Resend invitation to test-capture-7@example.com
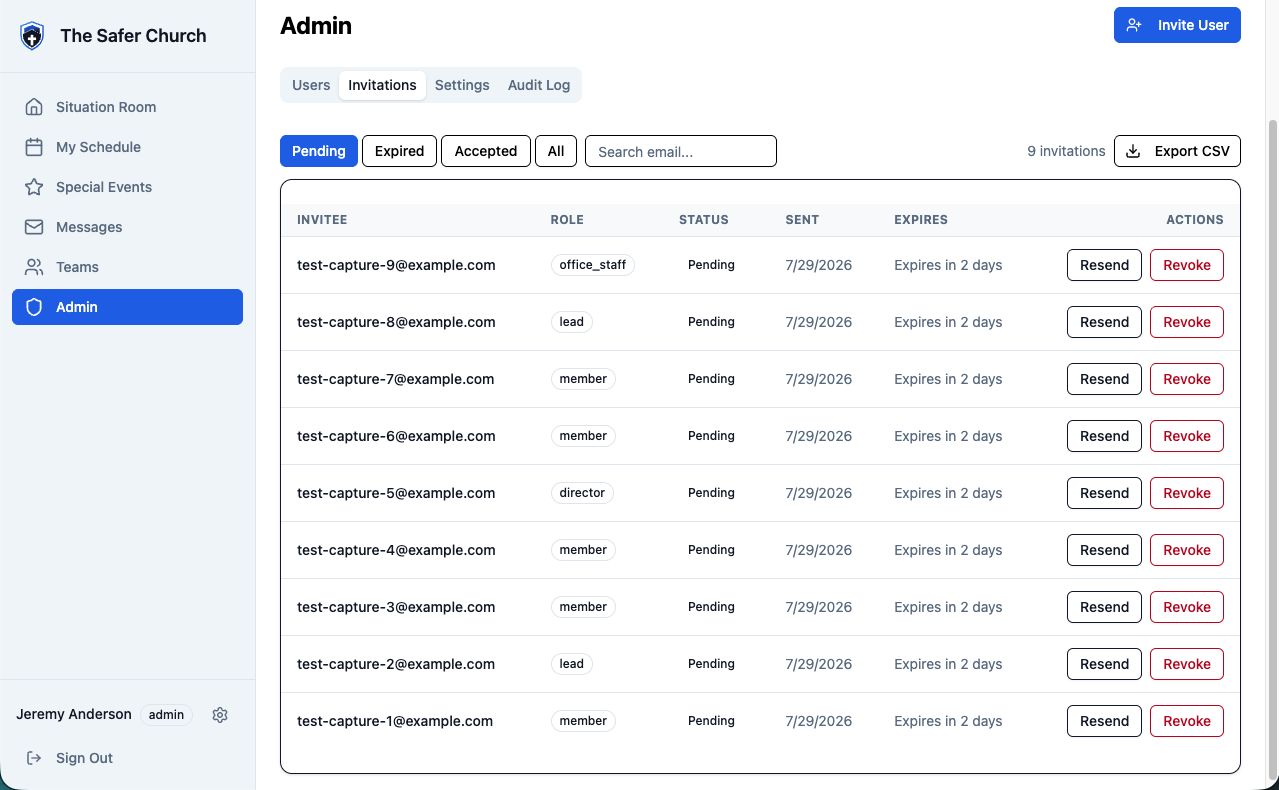1279x790 pixels. point(1104,379)
